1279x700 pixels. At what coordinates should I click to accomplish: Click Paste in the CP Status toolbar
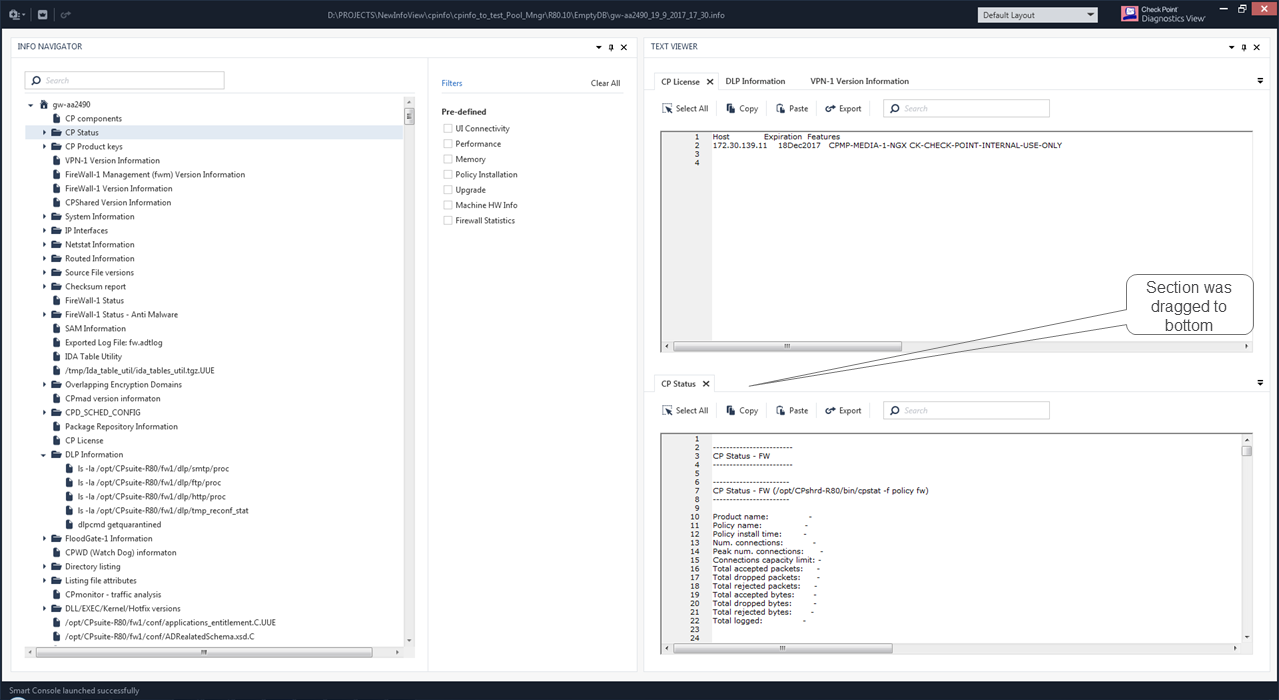[792, 410]
